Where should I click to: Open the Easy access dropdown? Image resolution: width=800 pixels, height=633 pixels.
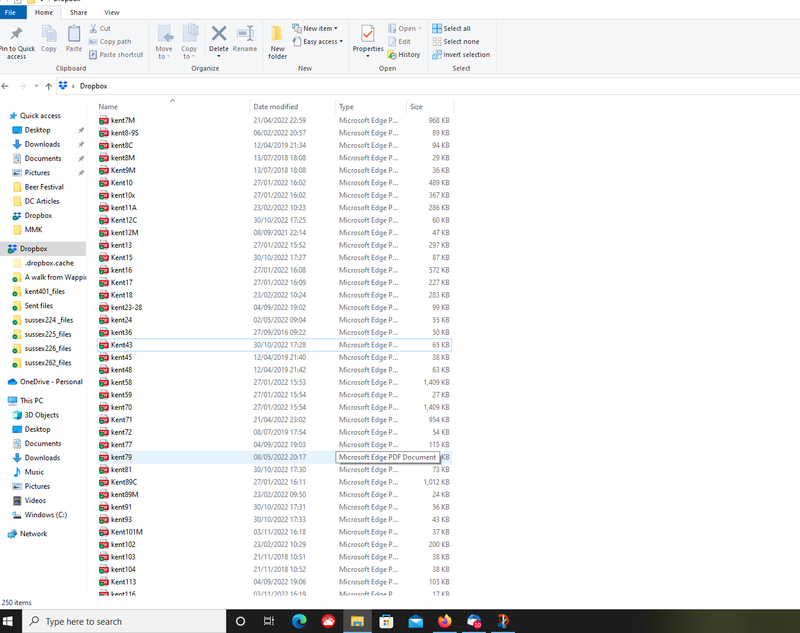point(317,41)
